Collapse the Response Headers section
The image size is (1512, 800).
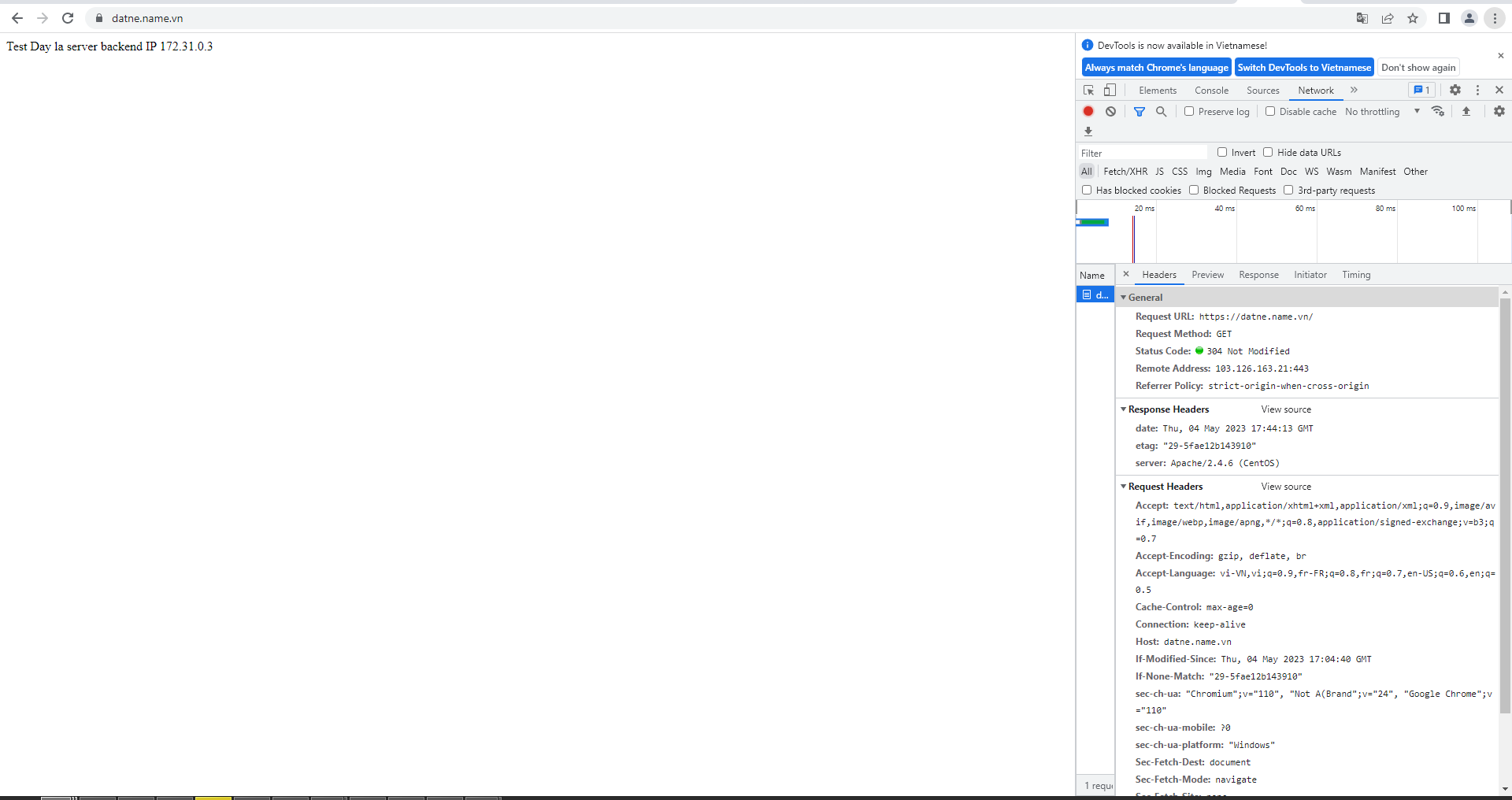click(x=1124, y=409)
